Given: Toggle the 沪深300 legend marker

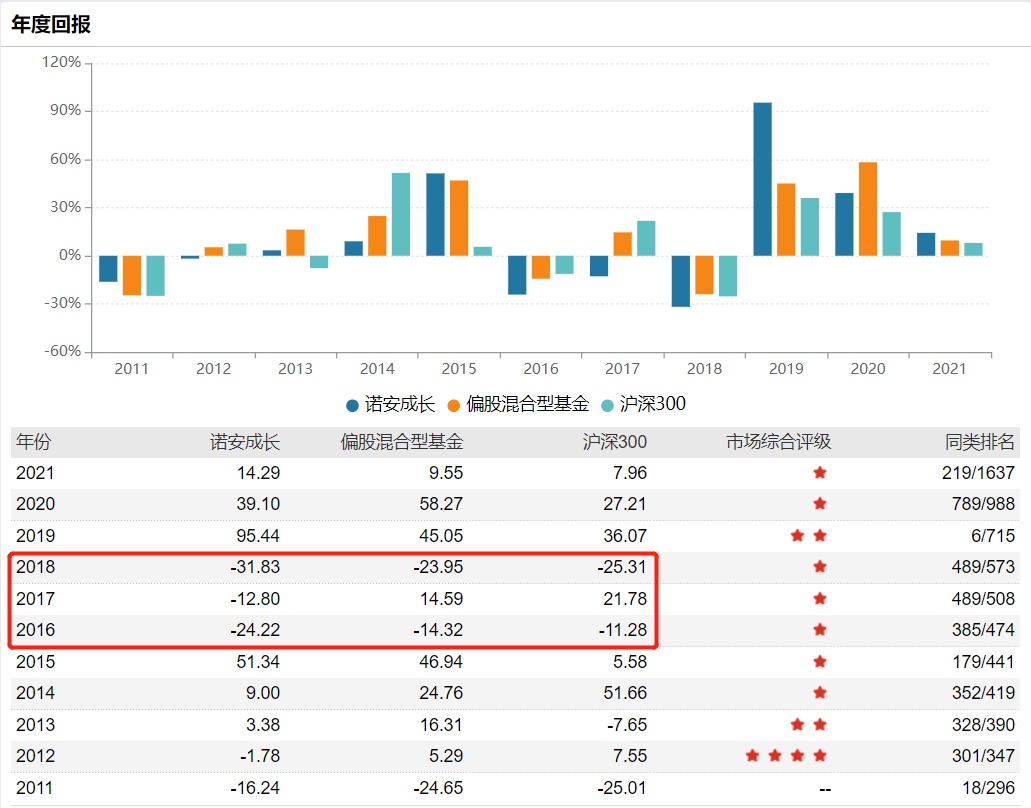Looking at the screenshot, I should (608, 406).
